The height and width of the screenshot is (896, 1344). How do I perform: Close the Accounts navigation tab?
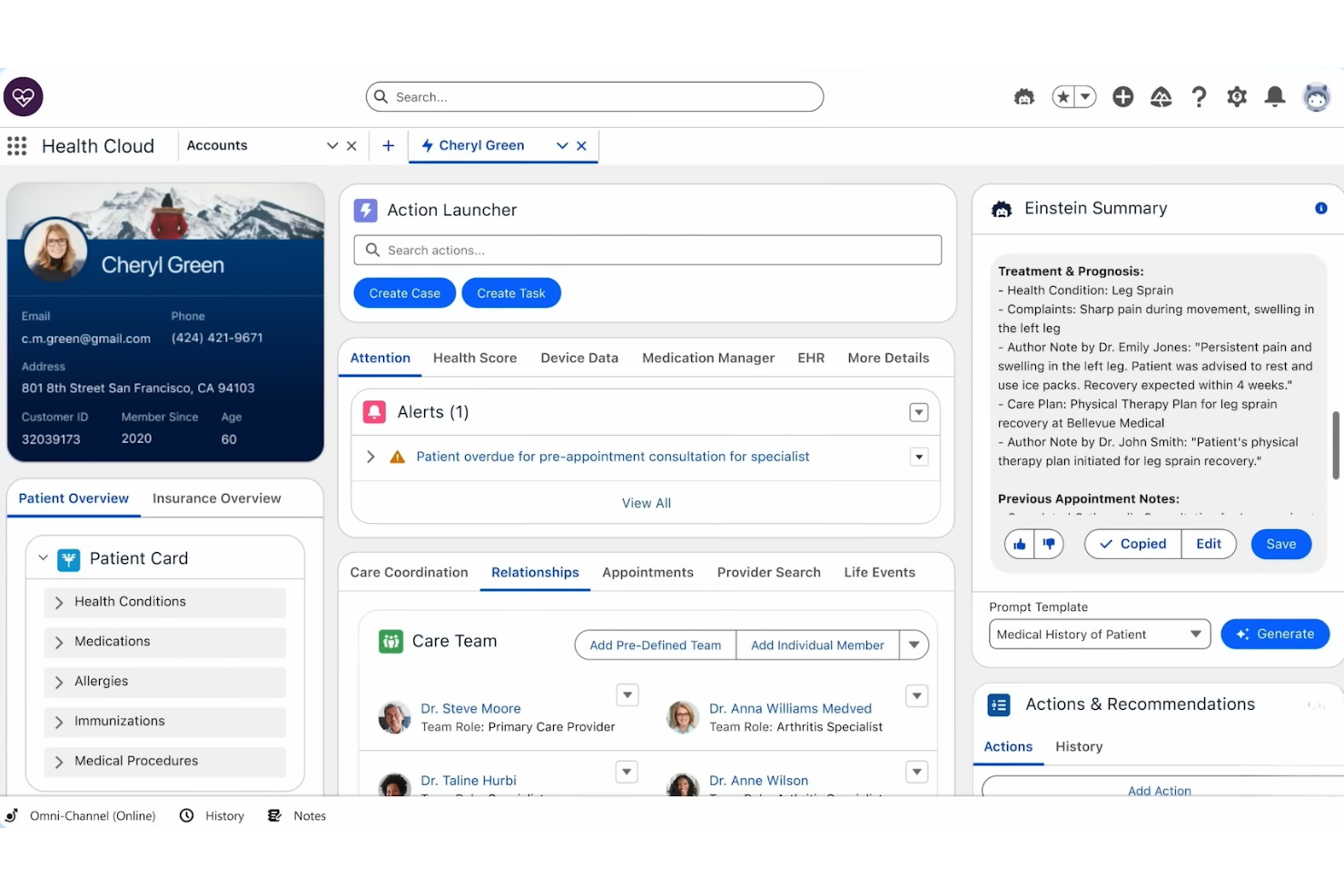pos(351,146)
